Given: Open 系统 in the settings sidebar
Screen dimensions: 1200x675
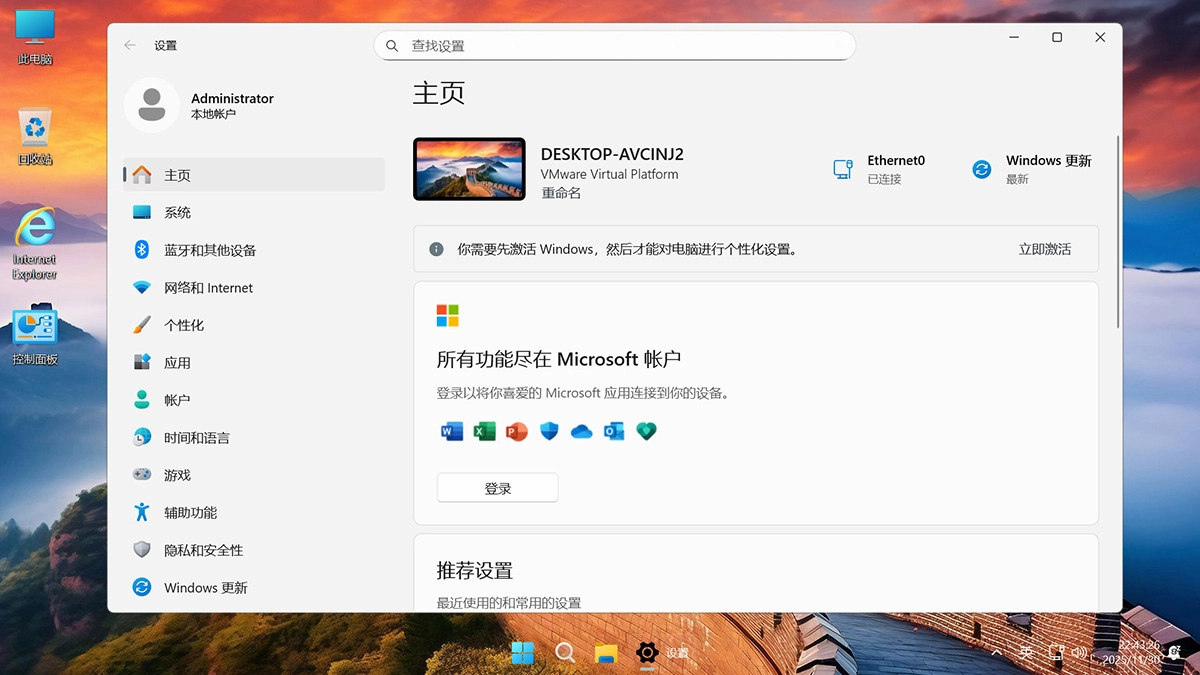Looking at the screenshot, I should tap(180, 212).
